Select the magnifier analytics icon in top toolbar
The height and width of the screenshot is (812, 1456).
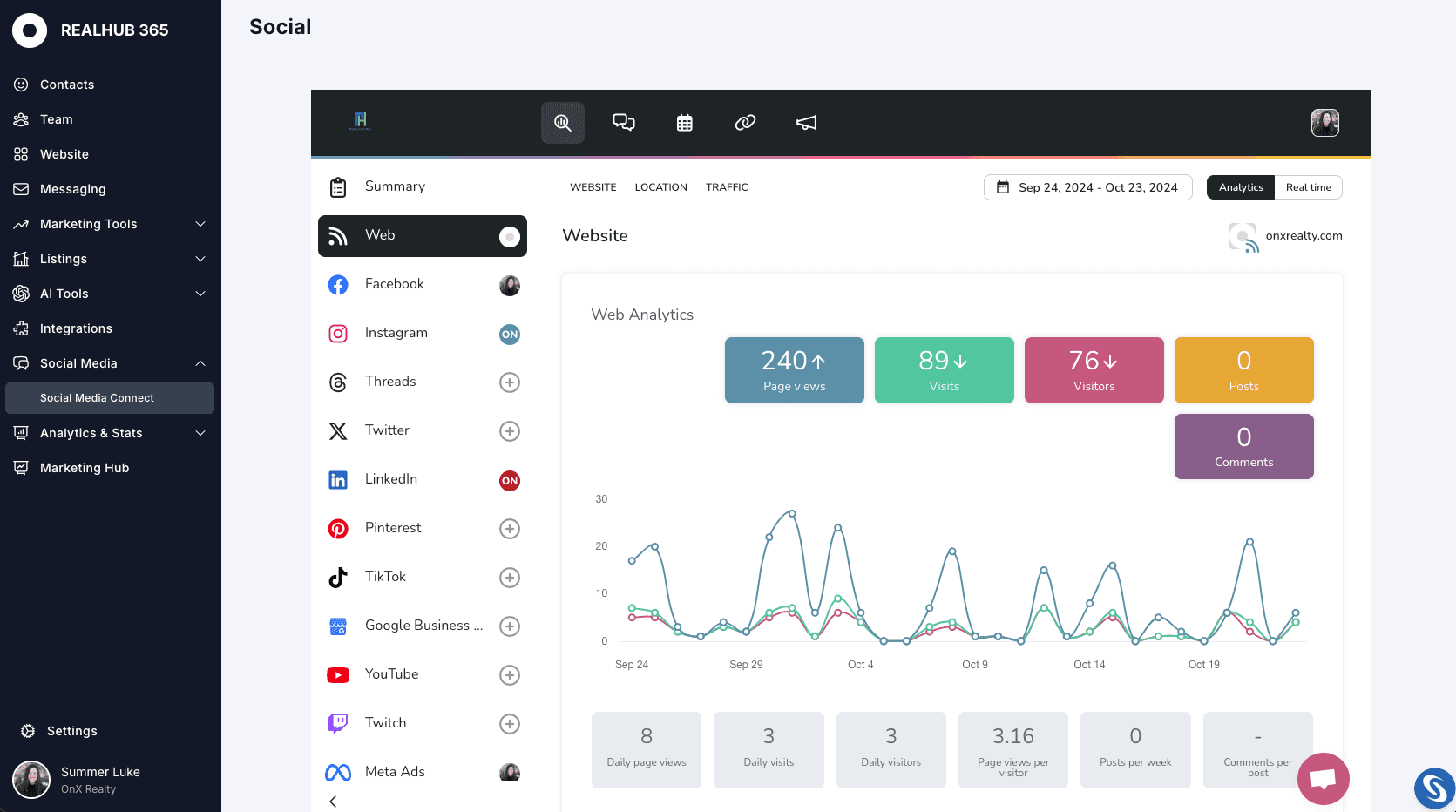point(562,123)
